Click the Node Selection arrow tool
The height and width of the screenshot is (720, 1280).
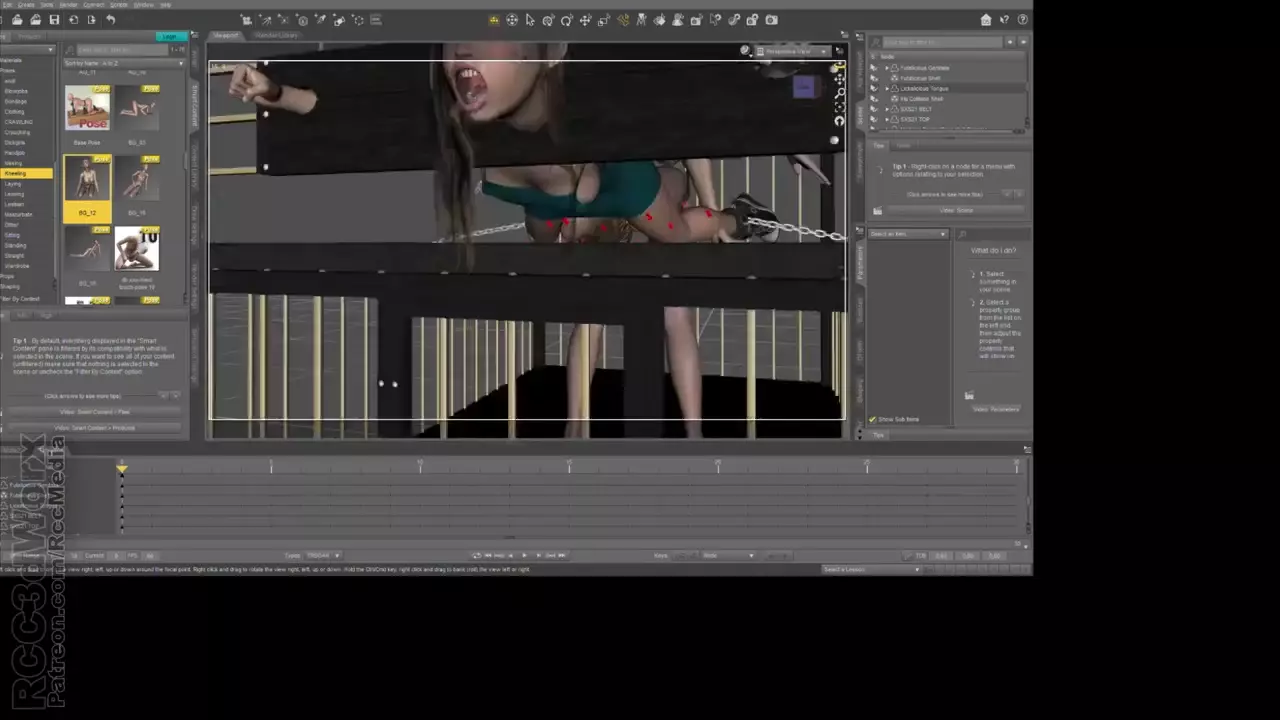[x=530, y=20]
